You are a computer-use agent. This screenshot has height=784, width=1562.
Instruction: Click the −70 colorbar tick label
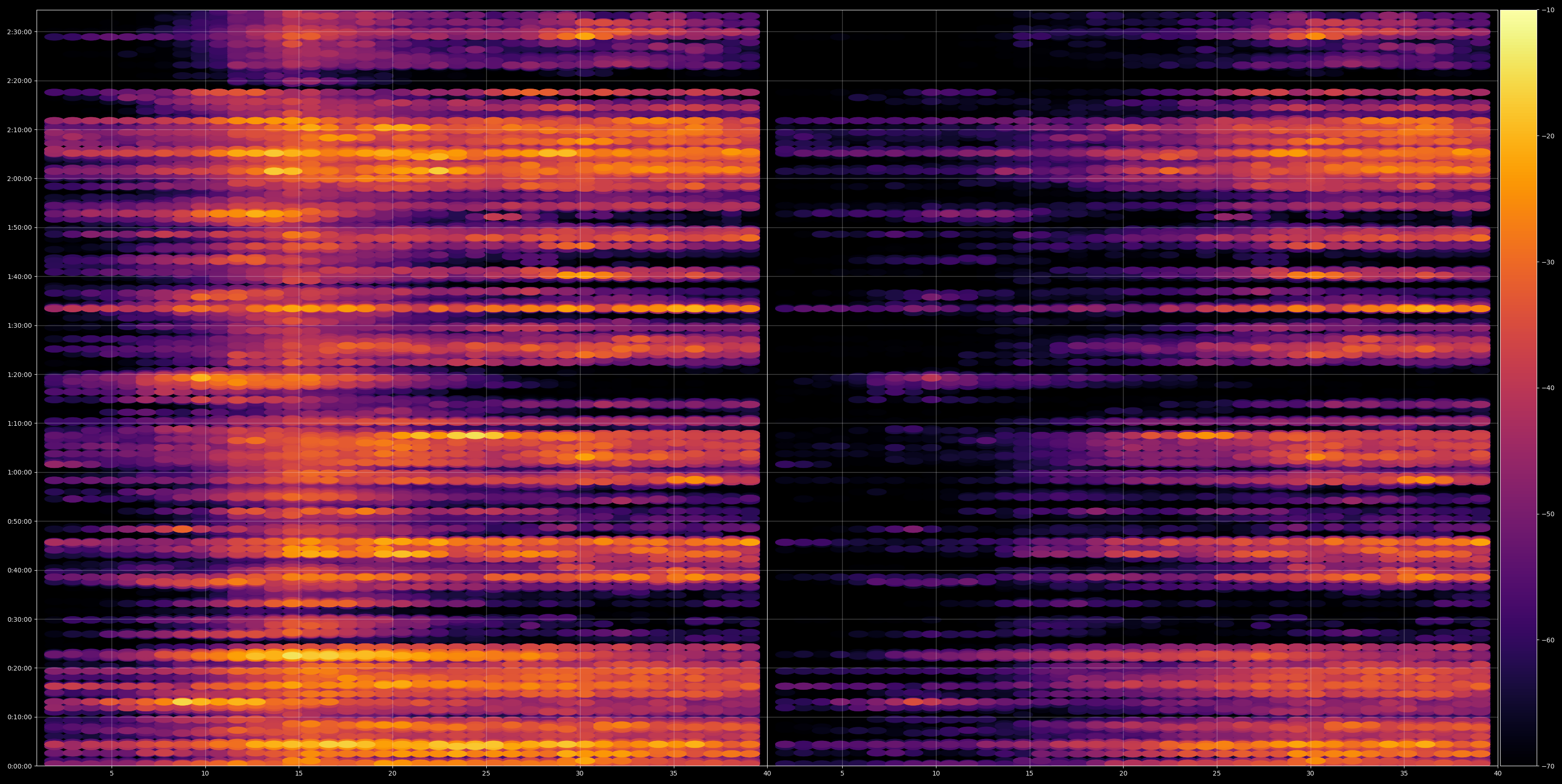1548,766
